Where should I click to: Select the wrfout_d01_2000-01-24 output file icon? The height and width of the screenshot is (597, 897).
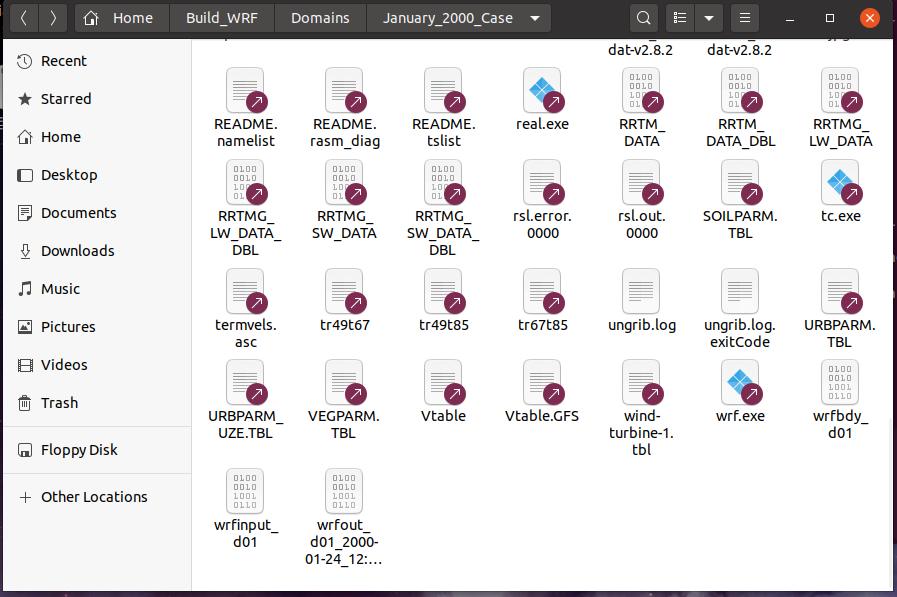coord(344,491)
